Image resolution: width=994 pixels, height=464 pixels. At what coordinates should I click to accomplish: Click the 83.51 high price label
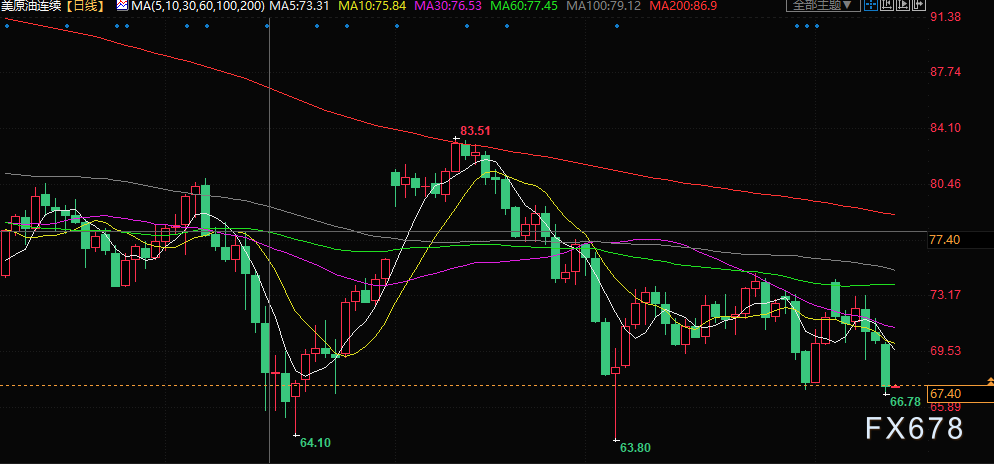pos(475,131)
